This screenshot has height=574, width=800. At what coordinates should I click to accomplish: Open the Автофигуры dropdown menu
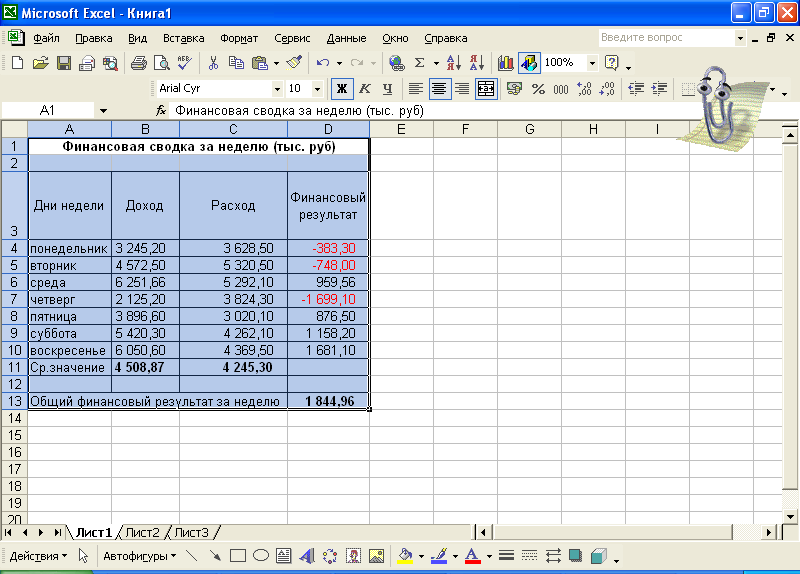pyautogui.click(x=140, y=556)
